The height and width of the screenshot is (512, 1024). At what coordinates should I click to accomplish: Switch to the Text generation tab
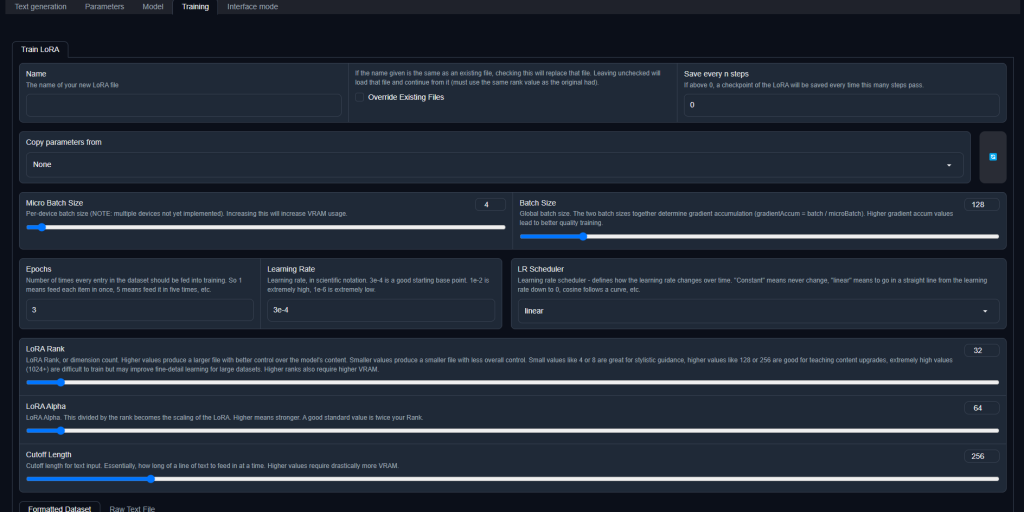(41, 7)
